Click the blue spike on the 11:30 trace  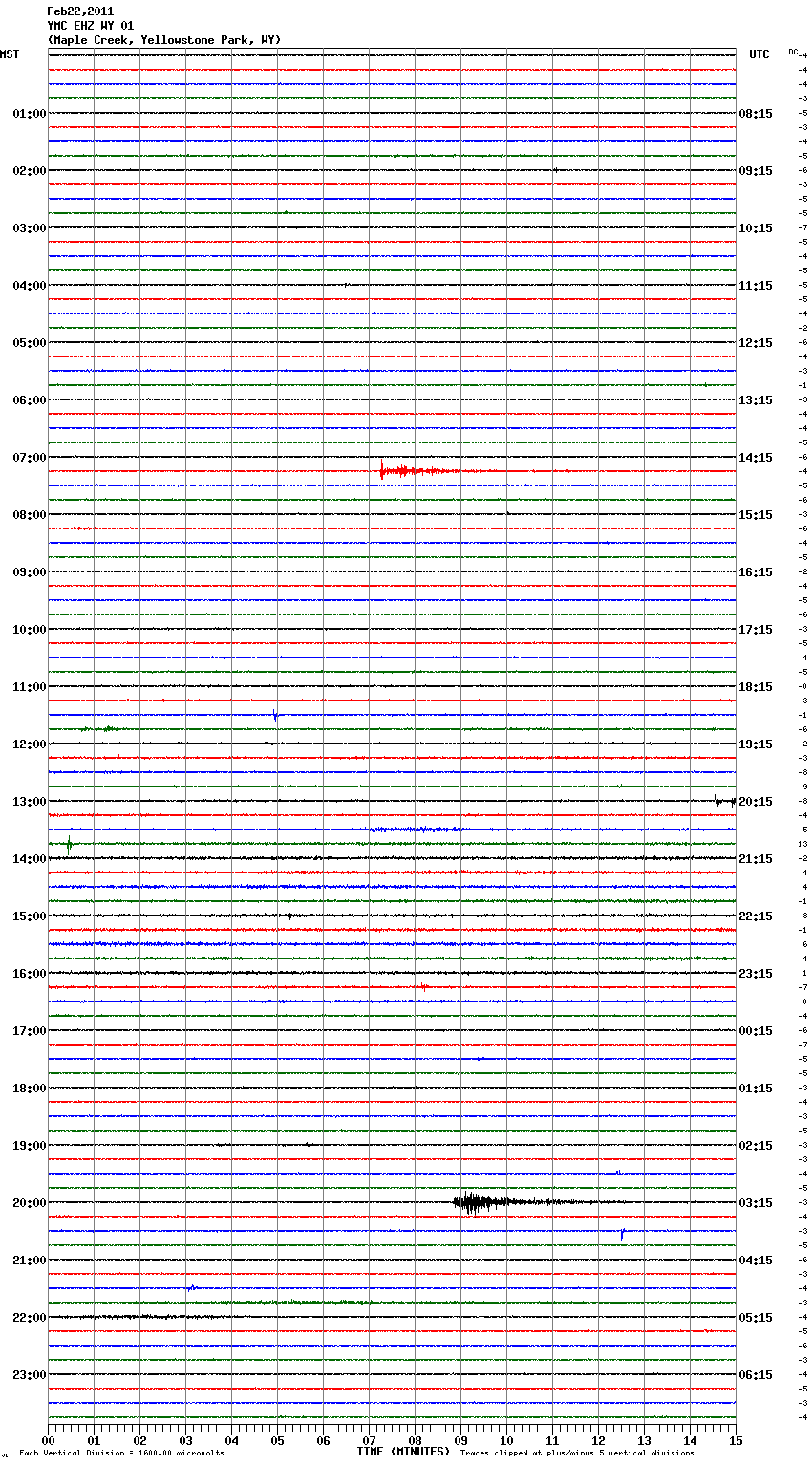(275, 716)
